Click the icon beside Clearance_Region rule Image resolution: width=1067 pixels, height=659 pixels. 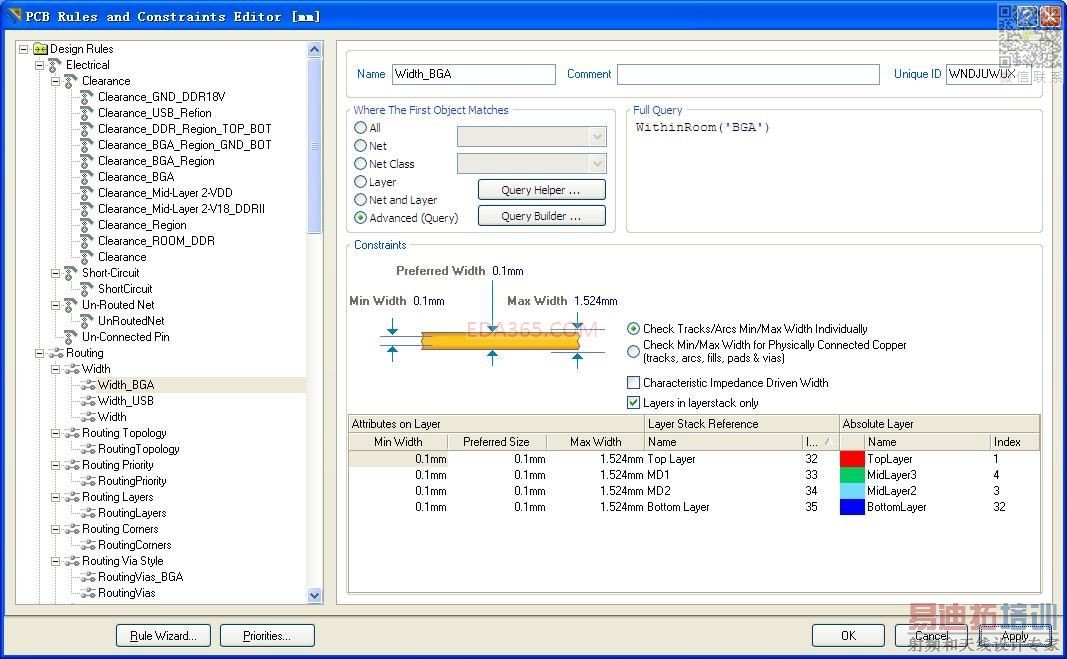[x=87, y=225]
